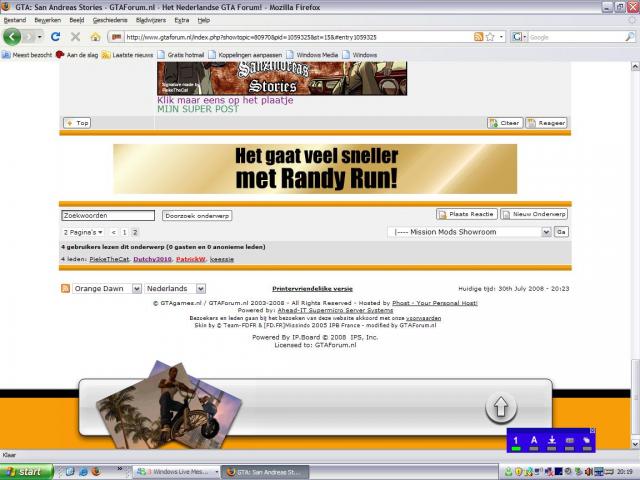Open the Mission Mods Showroom forum jump
The image size is (640, 480).
point(469,232)
